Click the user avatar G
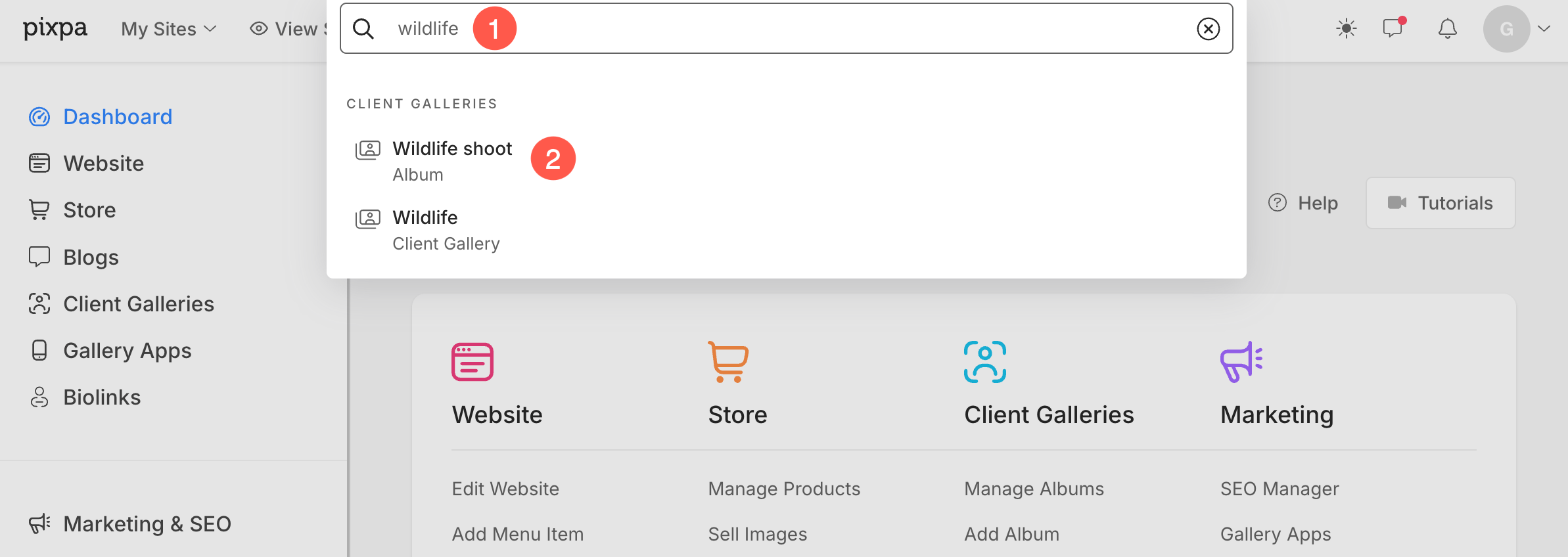The width and height of the screenshot is (1568, 557). pos(1506,29)
